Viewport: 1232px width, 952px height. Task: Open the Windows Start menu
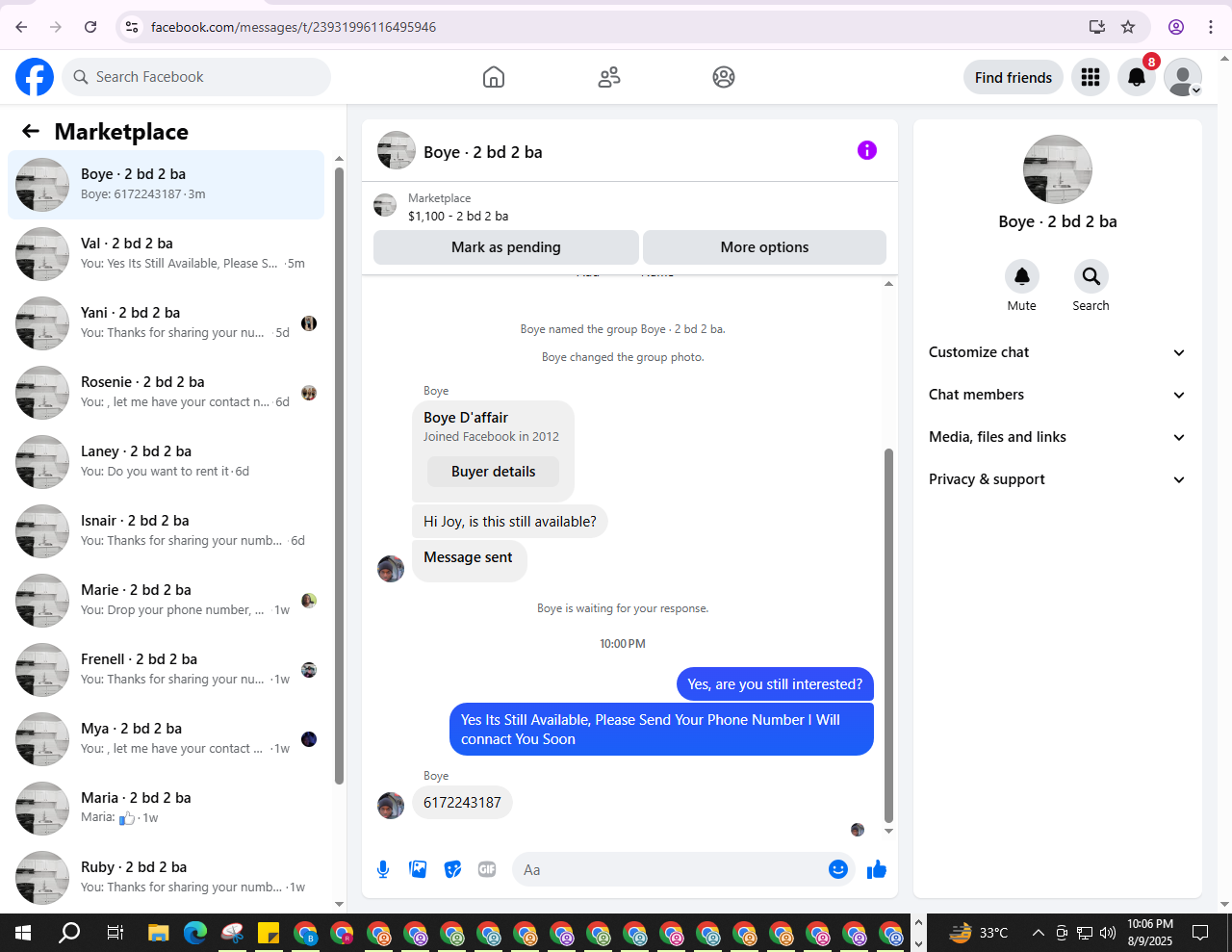tap(23, 933)
